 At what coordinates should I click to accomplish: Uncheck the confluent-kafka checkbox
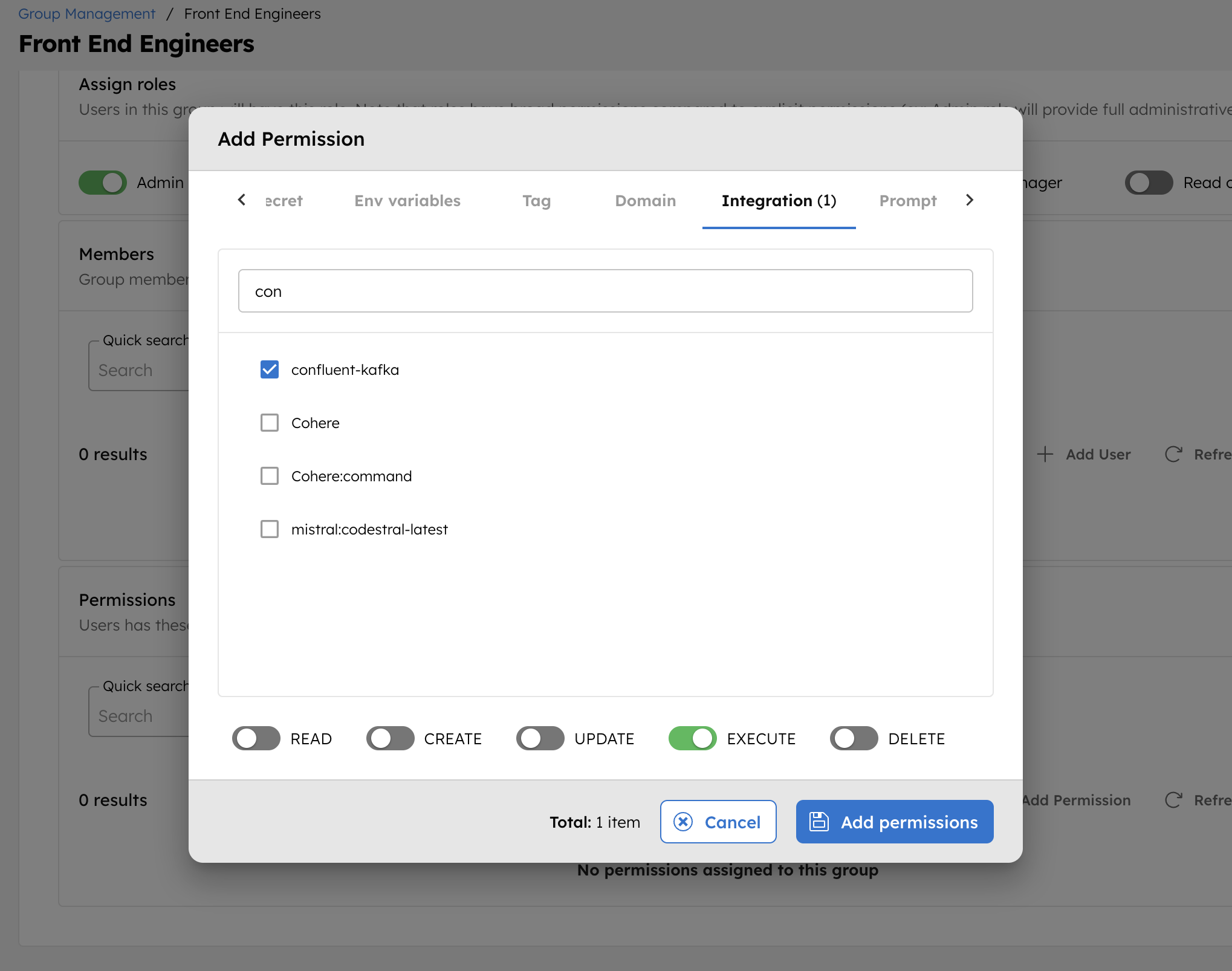point(270,369)
